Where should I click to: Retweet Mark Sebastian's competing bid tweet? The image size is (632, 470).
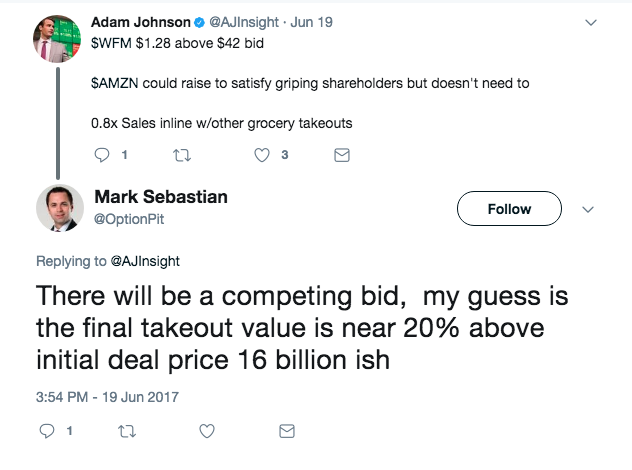click(127, 431)
